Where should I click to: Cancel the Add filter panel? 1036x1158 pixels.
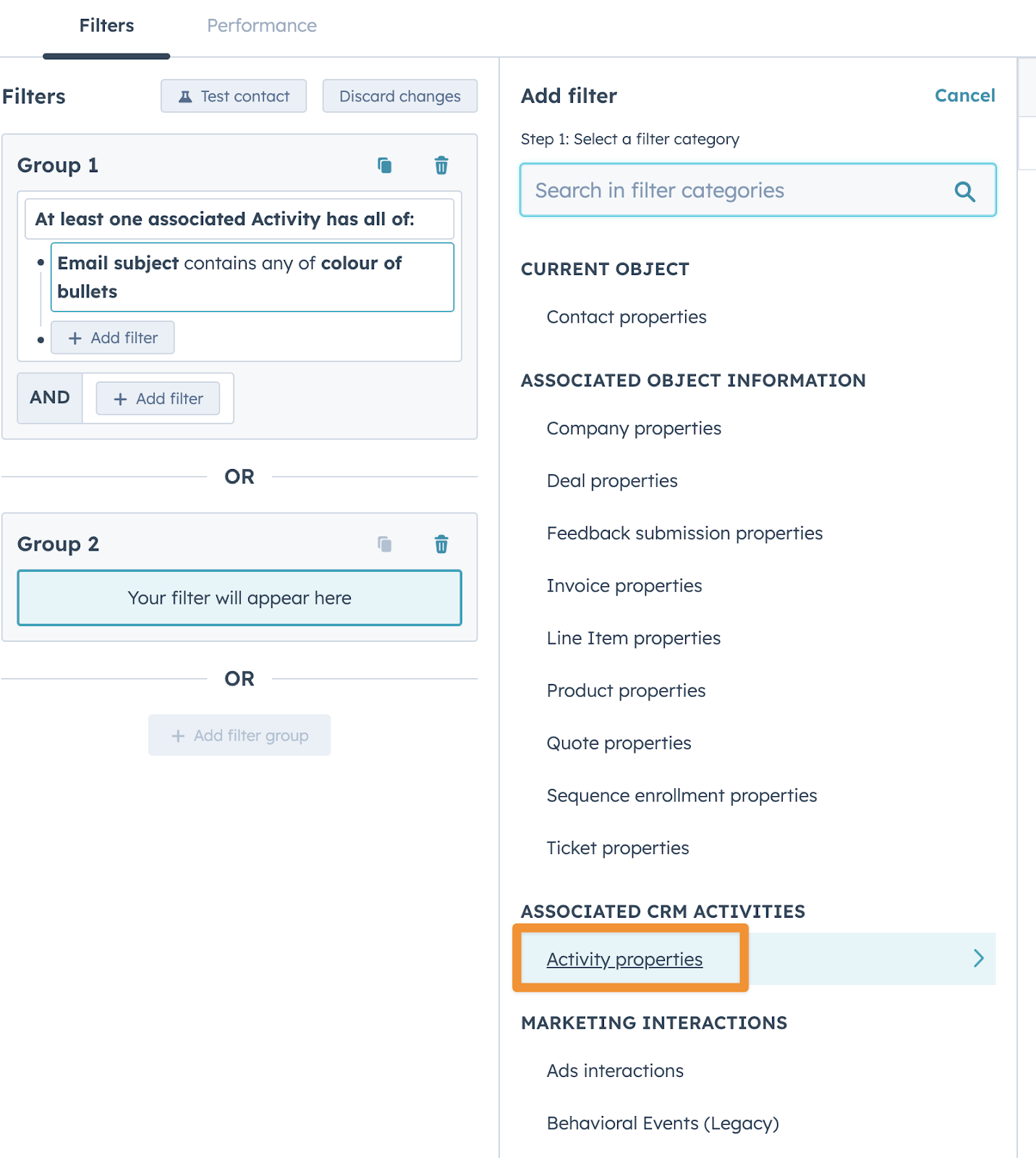pos(965,95)
